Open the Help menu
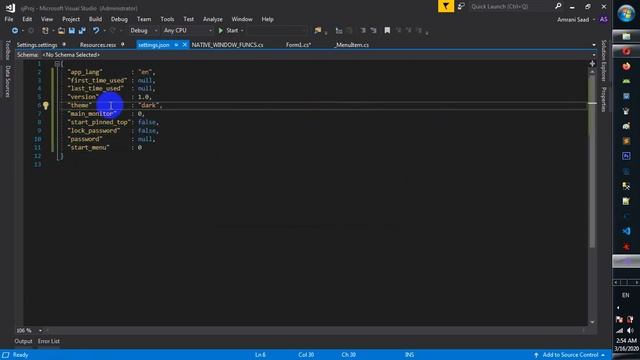Screen dimensions: 640x360 tap(267, 19)
